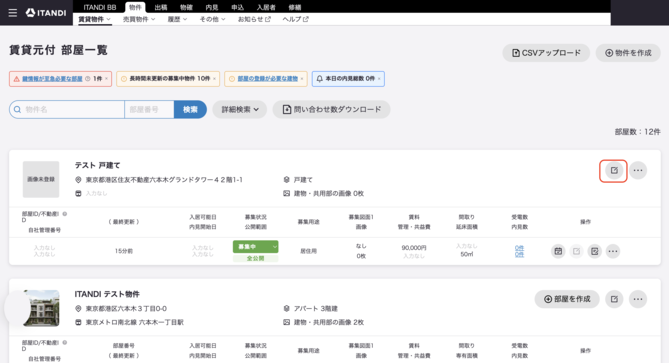
Task: Click the 物件を作成 button
Action: point(628,53)
